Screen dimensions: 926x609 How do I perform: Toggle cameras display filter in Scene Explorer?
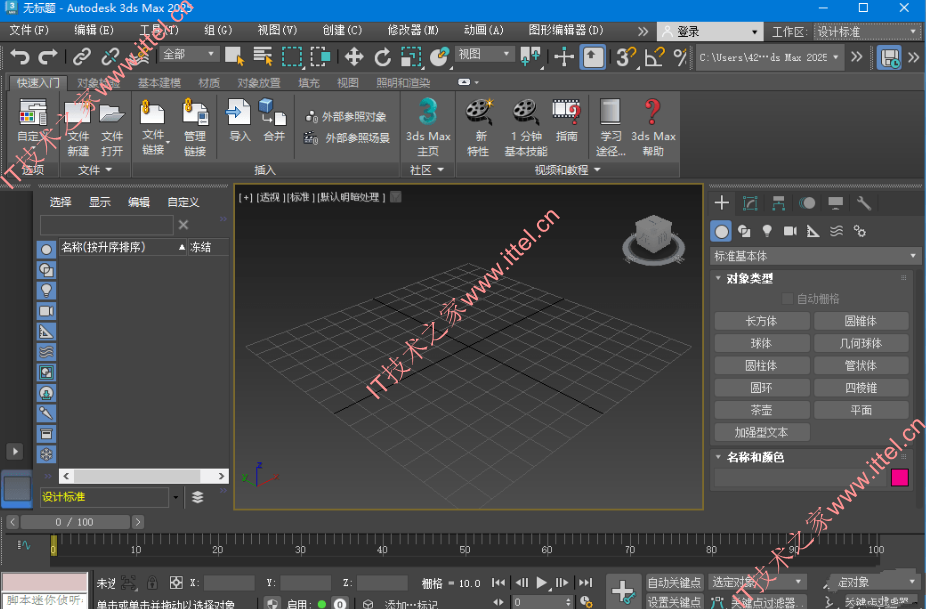[46, 311]
